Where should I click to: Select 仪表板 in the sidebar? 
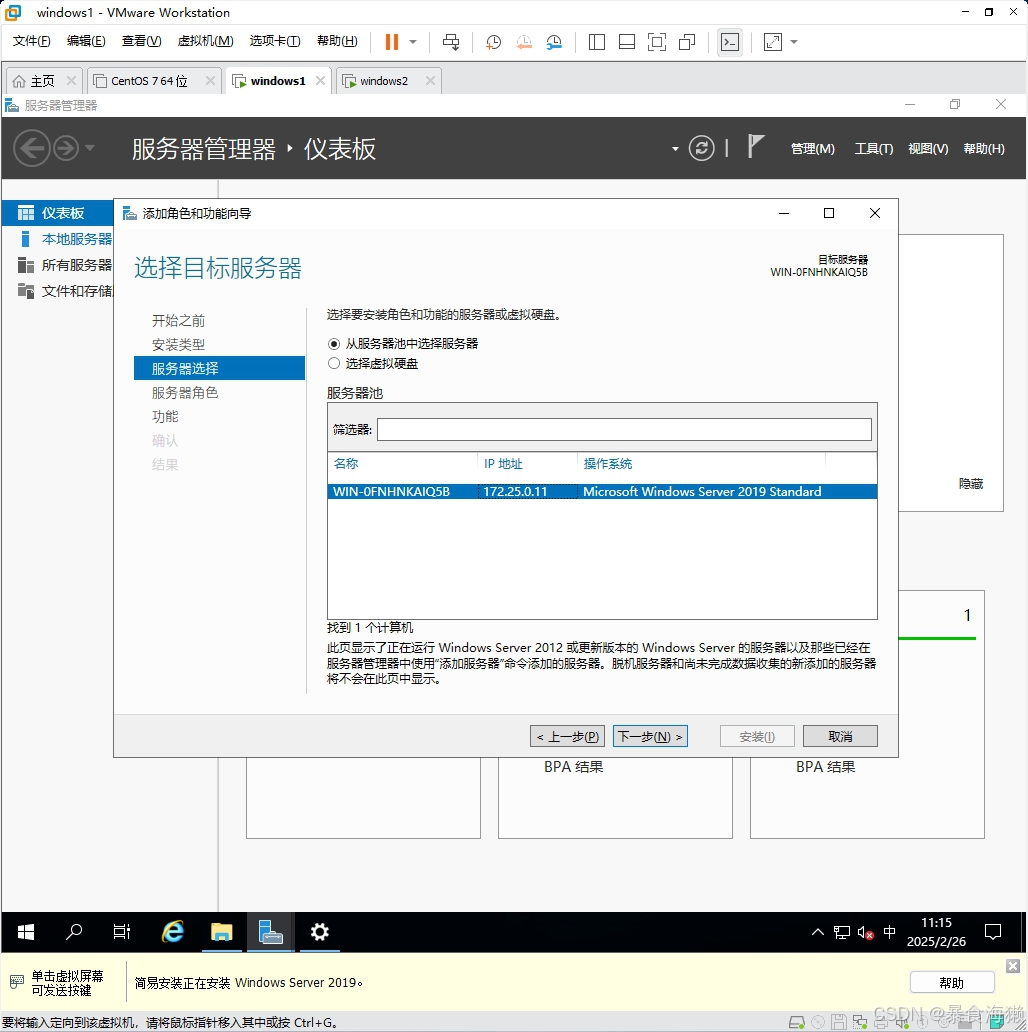[x=58, y=213]
